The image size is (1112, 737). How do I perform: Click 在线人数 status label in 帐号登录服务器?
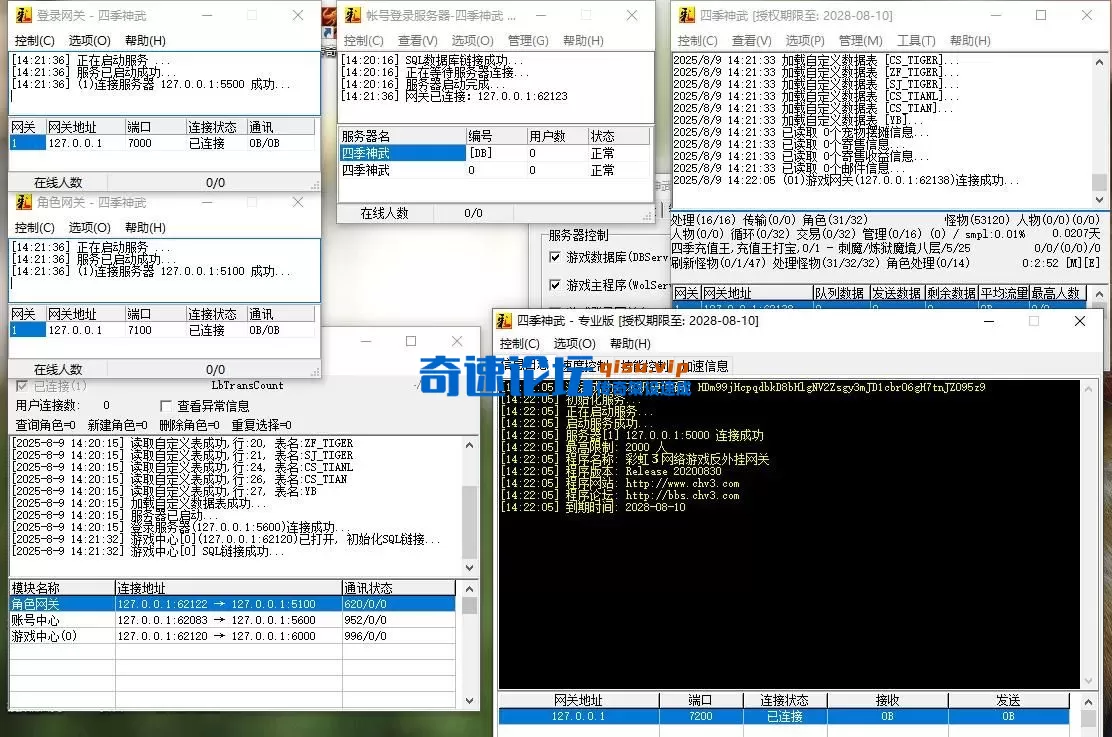[384, 213]
